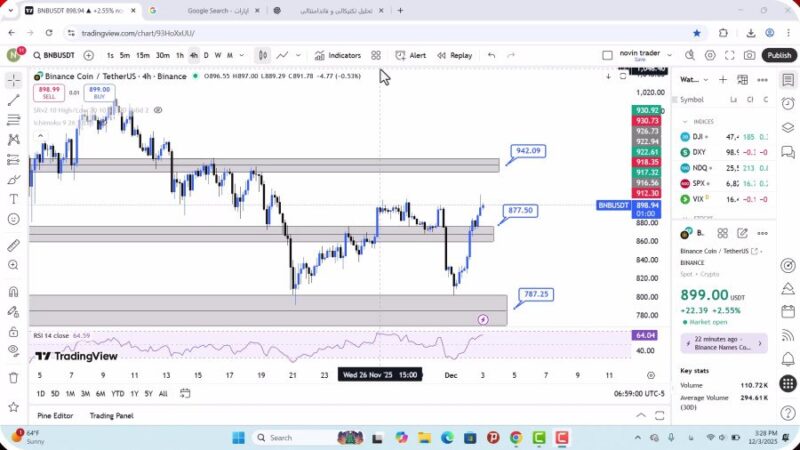Image resolution: width=800 pixels, height=450 pixels.
Task: Open the Alerts panel clock icon
Action: 788,100
